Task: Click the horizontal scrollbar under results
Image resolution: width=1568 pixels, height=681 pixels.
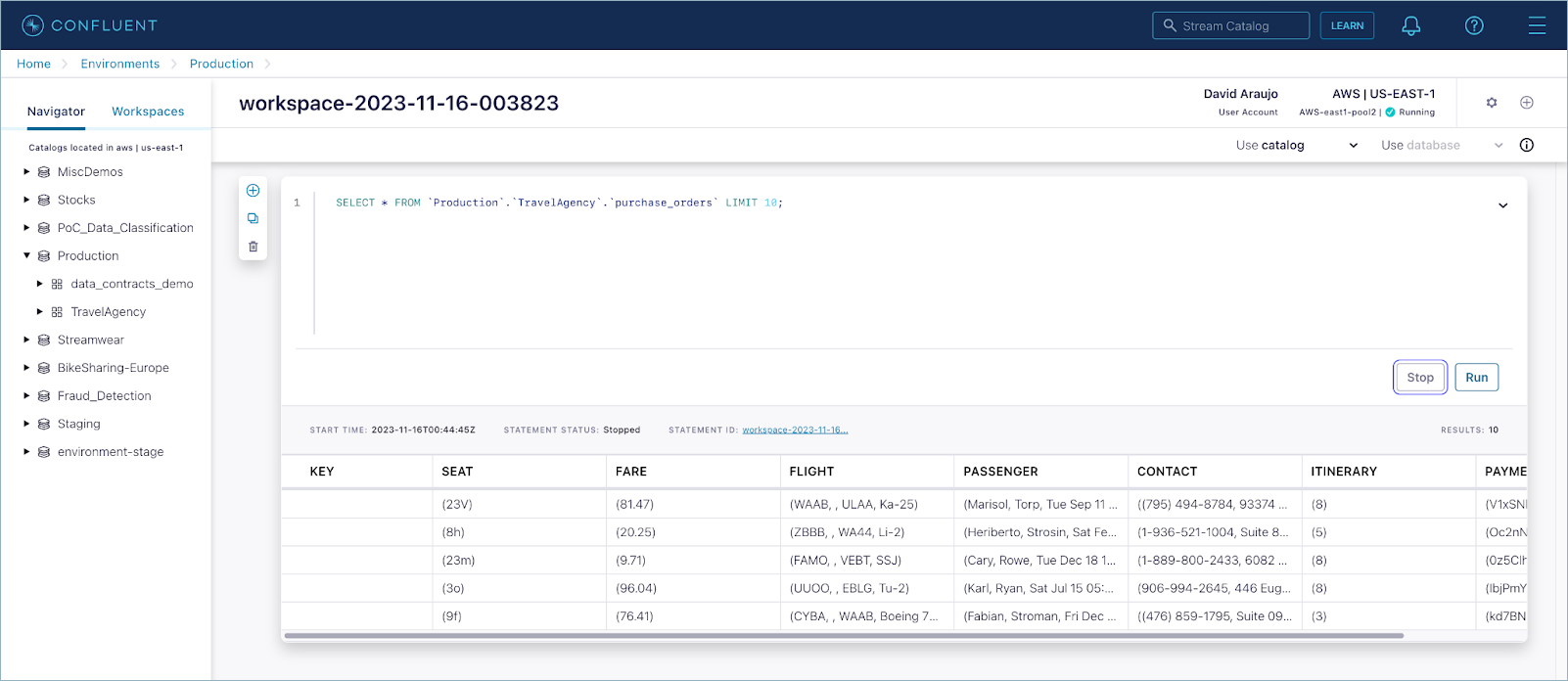Action: (844, 636)
